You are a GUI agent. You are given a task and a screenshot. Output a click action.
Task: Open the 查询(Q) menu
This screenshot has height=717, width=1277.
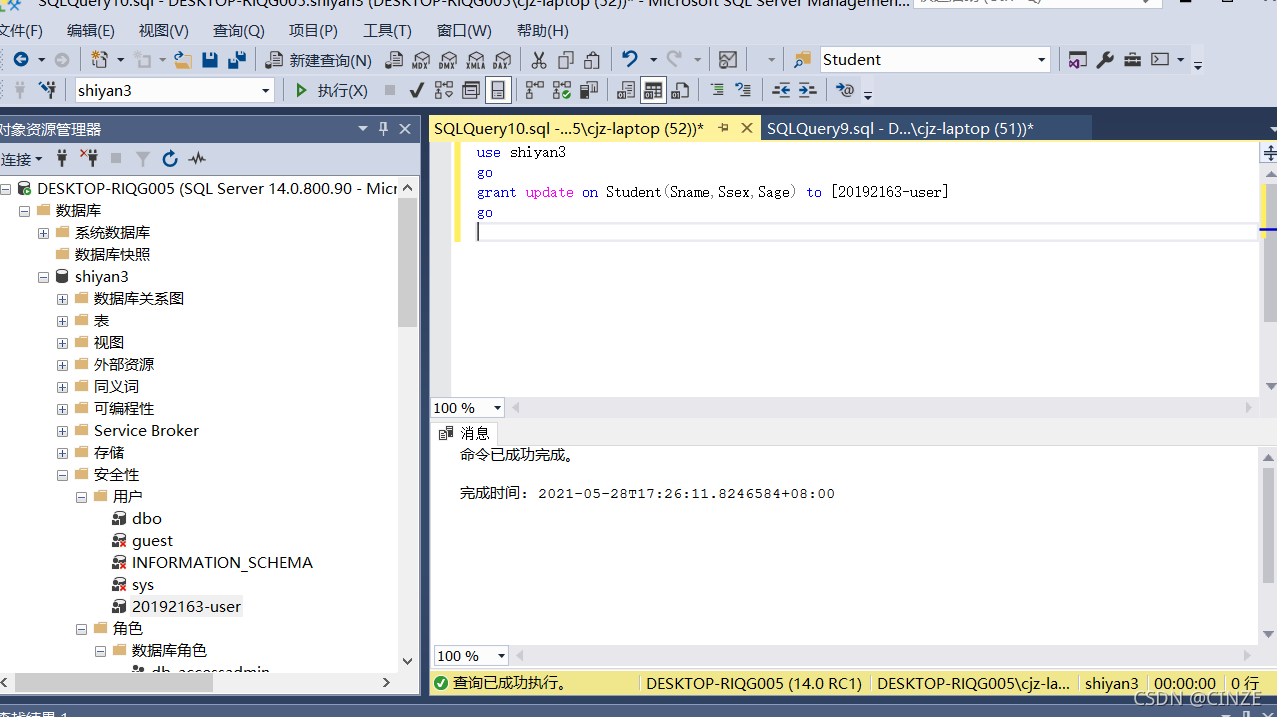[x=239, y=31]
